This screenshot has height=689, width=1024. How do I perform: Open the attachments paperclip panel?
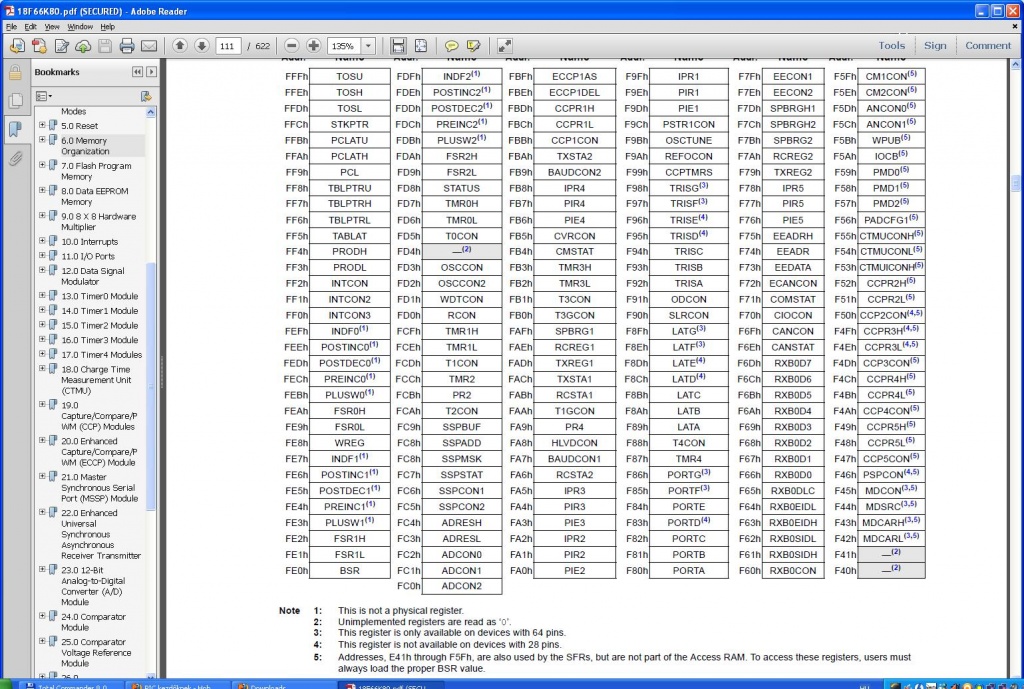click(x=15, y=158)
